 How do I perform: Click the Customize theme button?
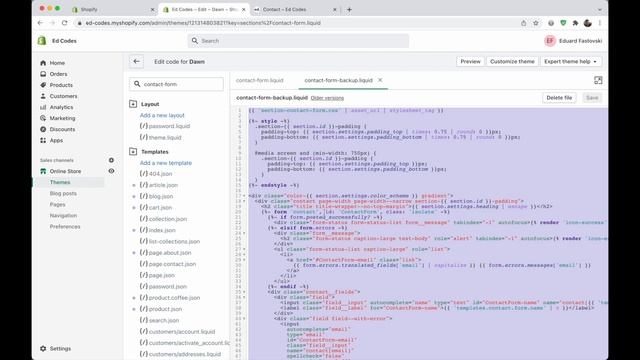(512, 62)
